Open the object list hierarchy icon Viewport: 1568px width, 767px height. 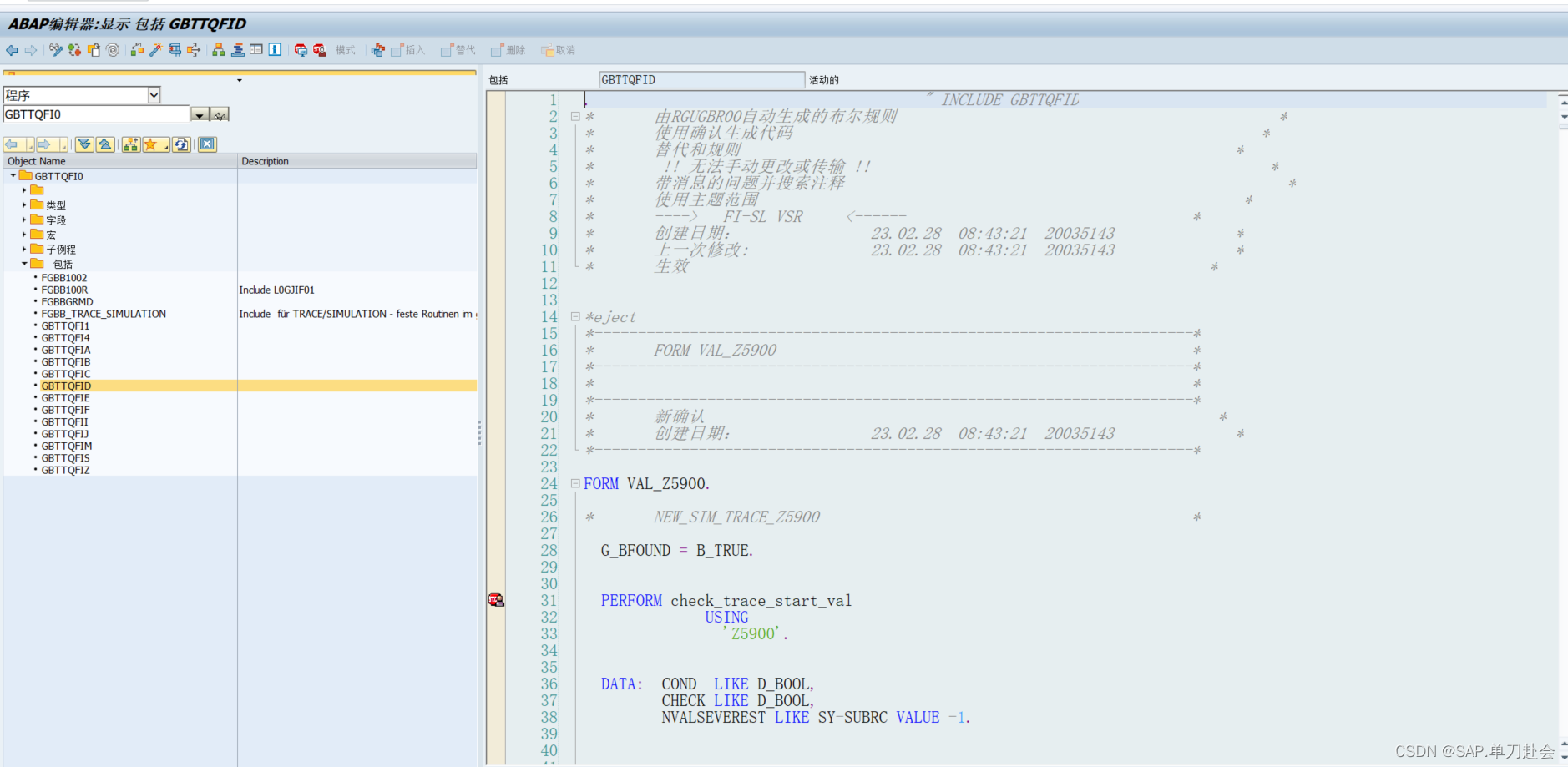click(x=219, y=50)
